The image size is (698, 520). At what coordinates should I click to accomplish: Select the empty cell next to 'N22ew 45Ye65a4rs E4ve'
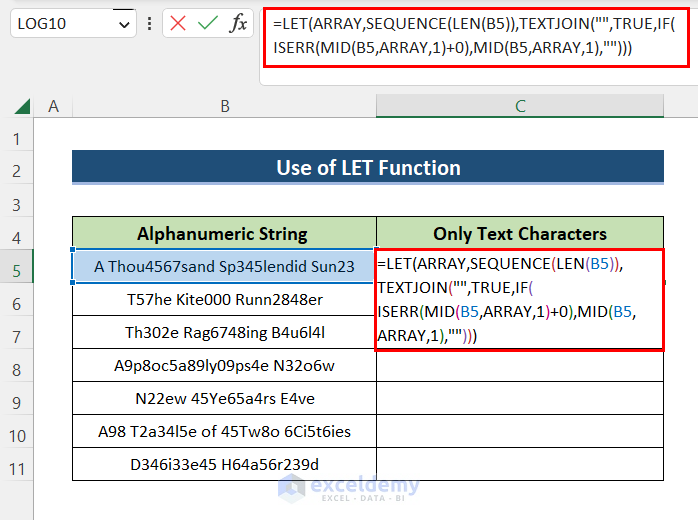coord(520,398)
